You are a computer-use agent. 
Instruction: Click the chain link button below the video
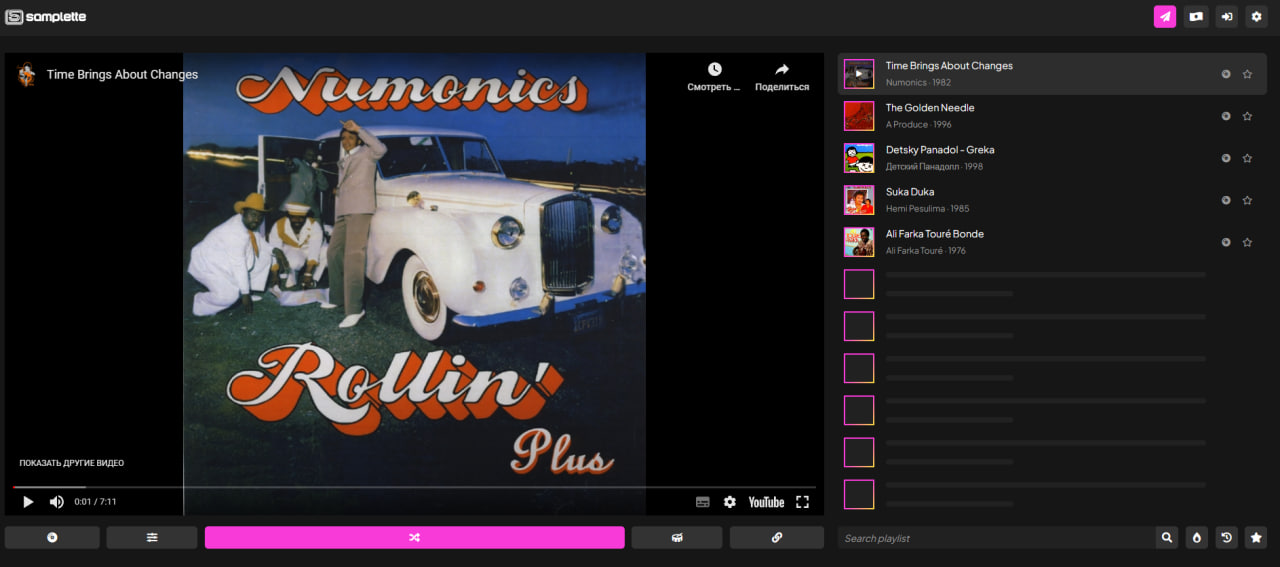pos(777,538)
